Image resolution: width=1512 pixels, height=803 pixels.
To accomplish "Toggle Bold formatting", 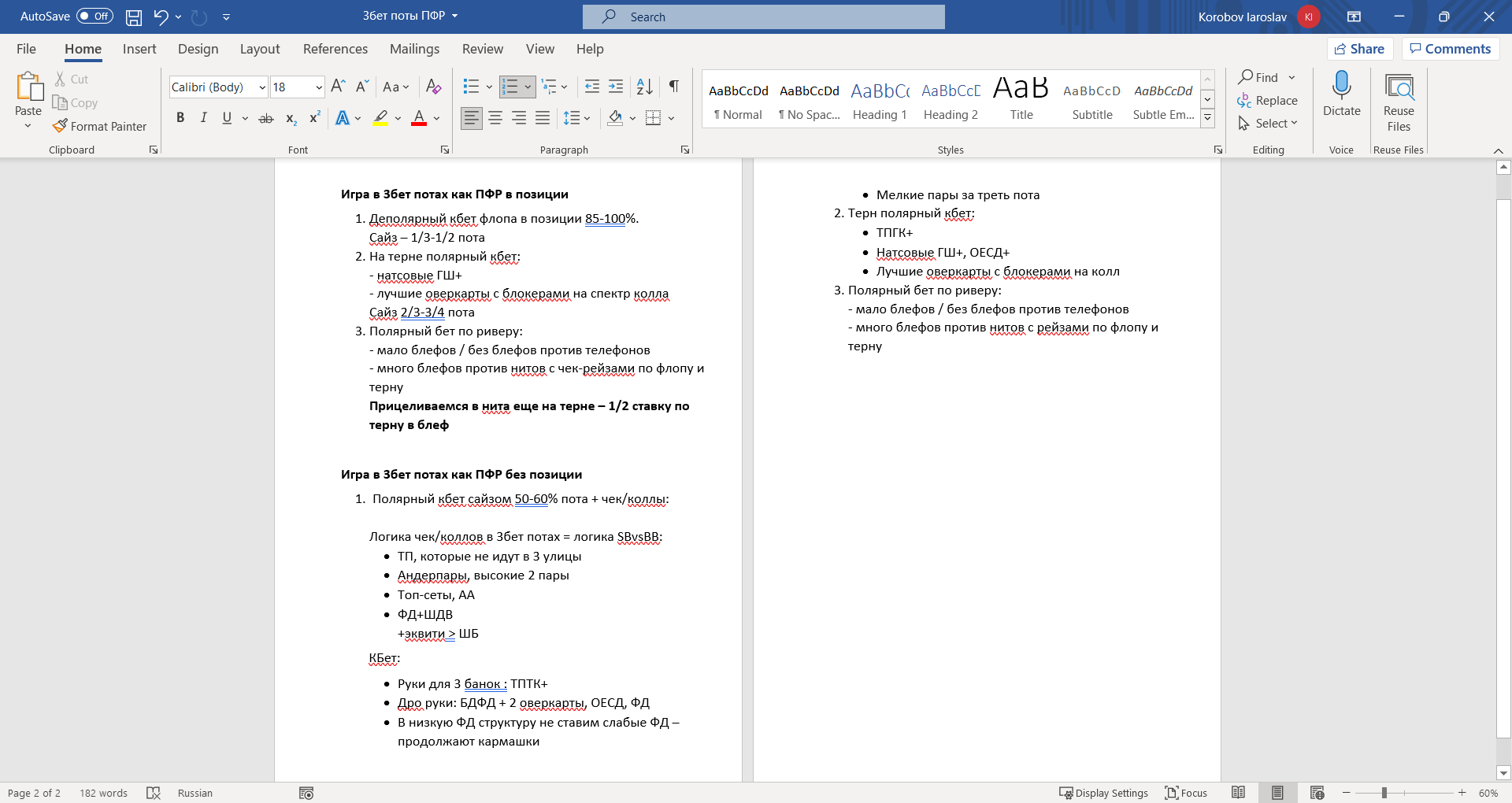I will (x=180, y=118).
